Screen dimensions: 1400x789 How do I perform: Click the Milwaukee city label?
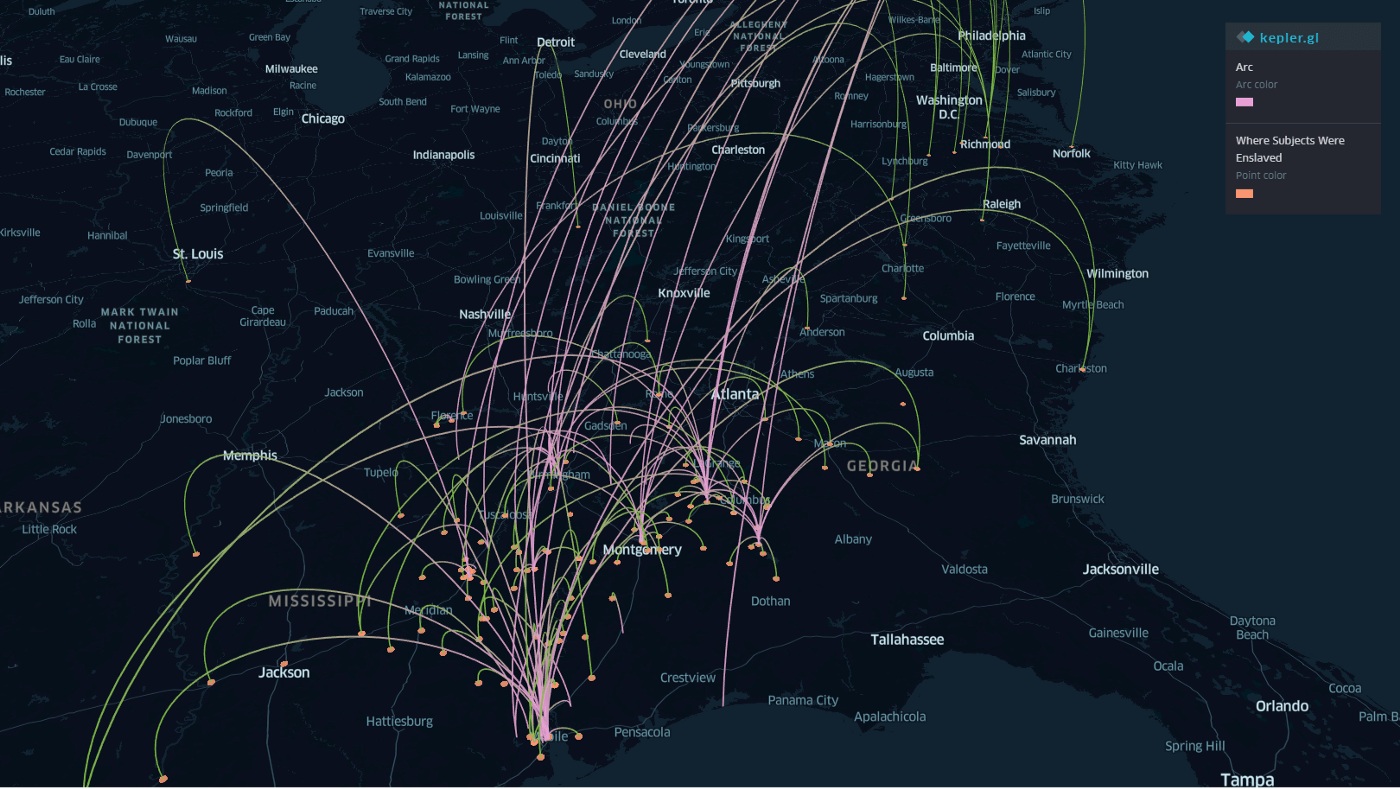click(291, 69)
